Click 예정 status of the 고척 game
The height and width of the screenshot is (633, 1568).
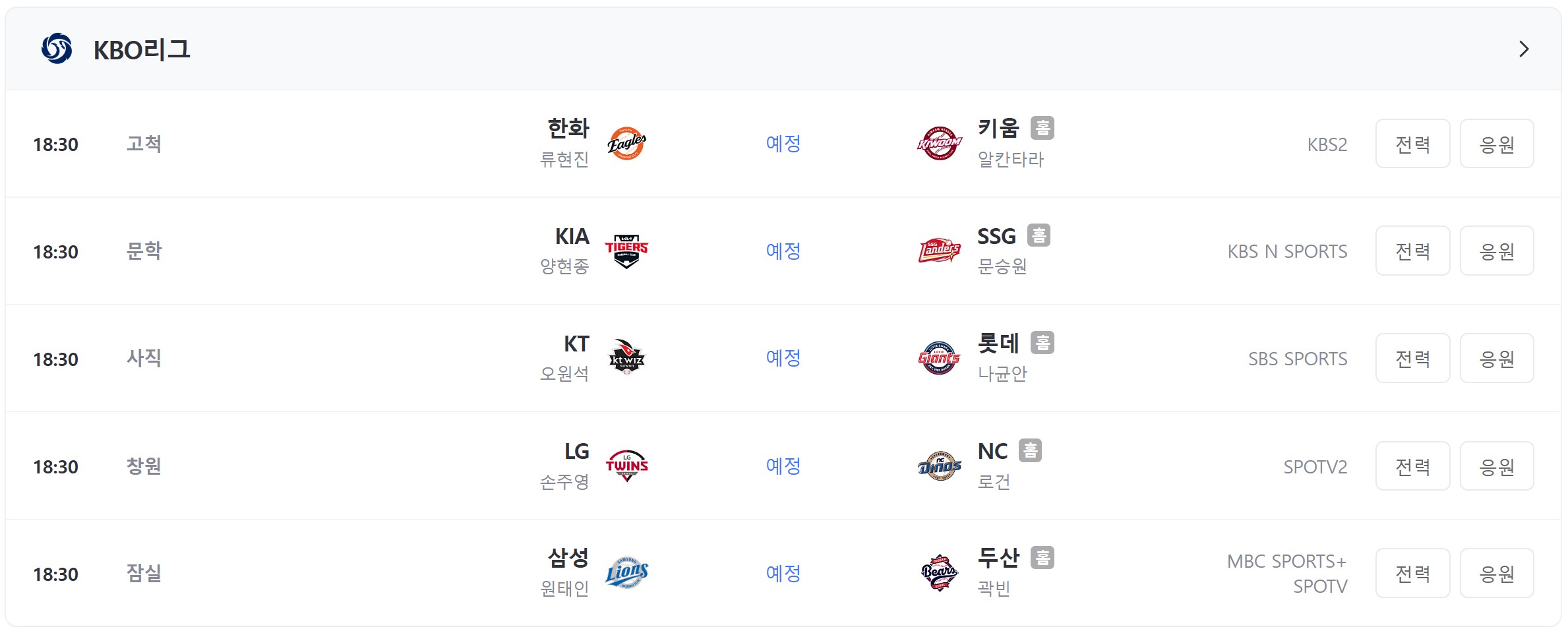click(783, 144)
